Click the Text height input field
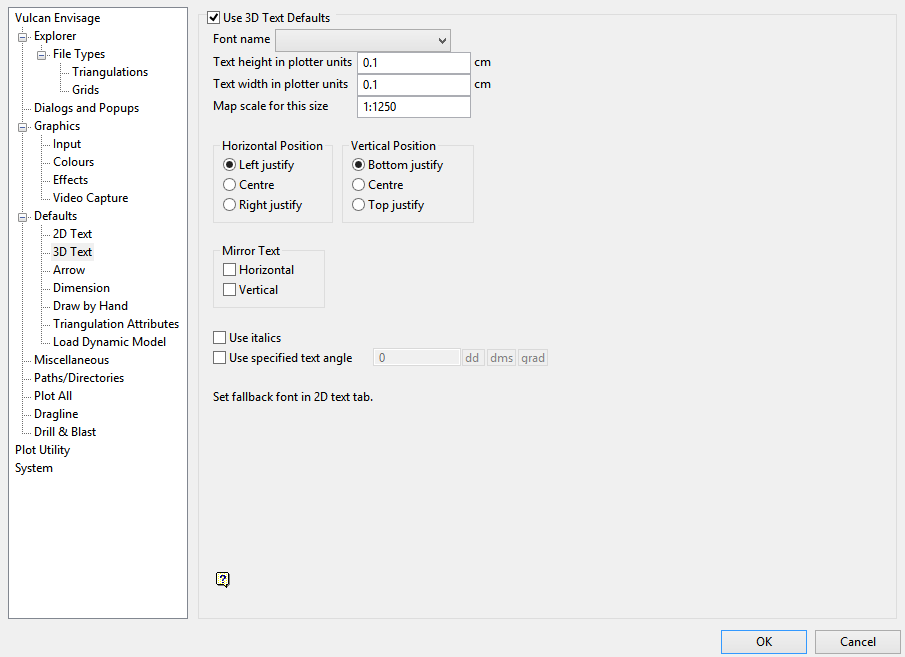 (414, 63)
